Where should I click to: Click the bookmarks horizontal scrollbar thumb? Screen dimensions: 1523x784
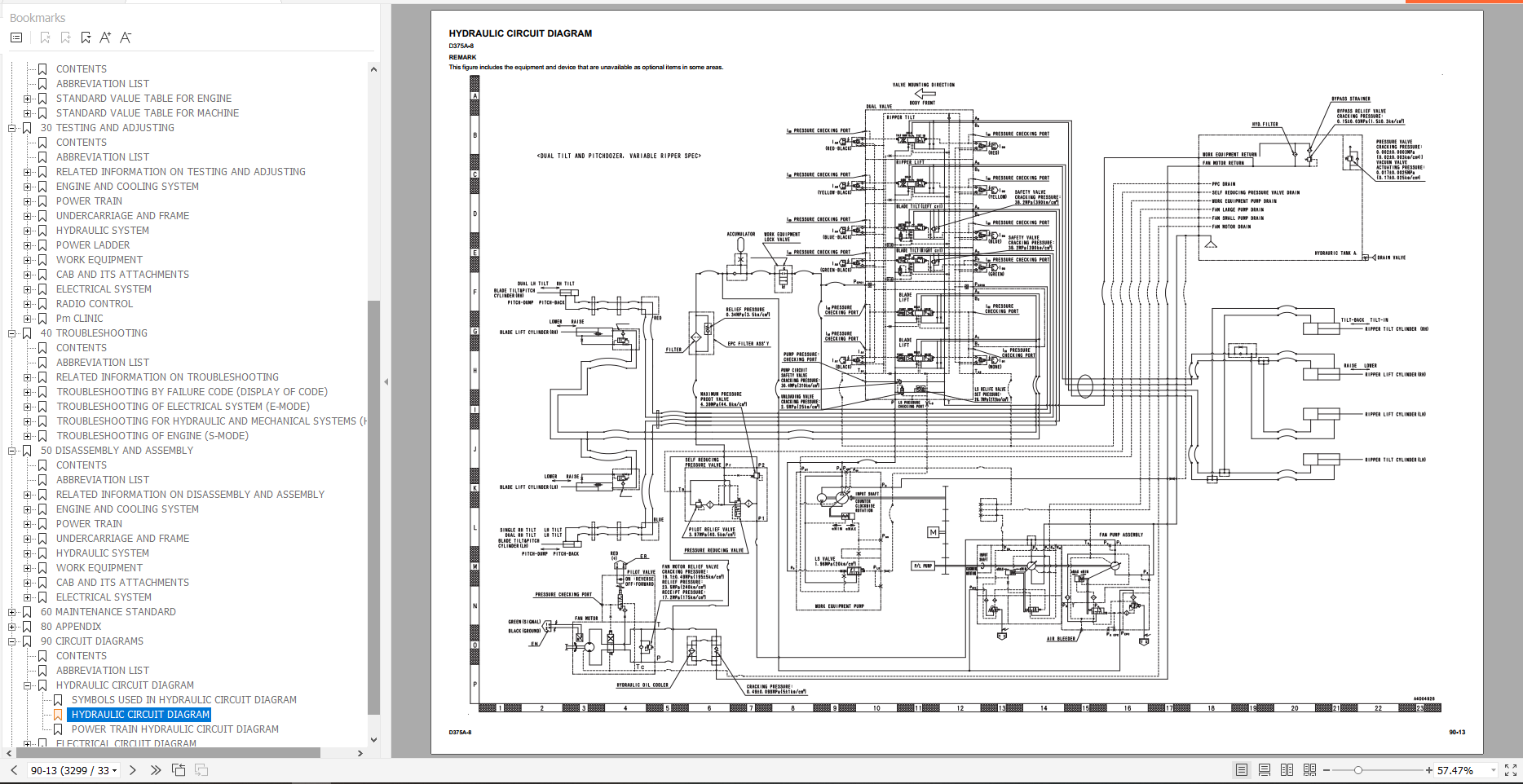tap(168, 753)
